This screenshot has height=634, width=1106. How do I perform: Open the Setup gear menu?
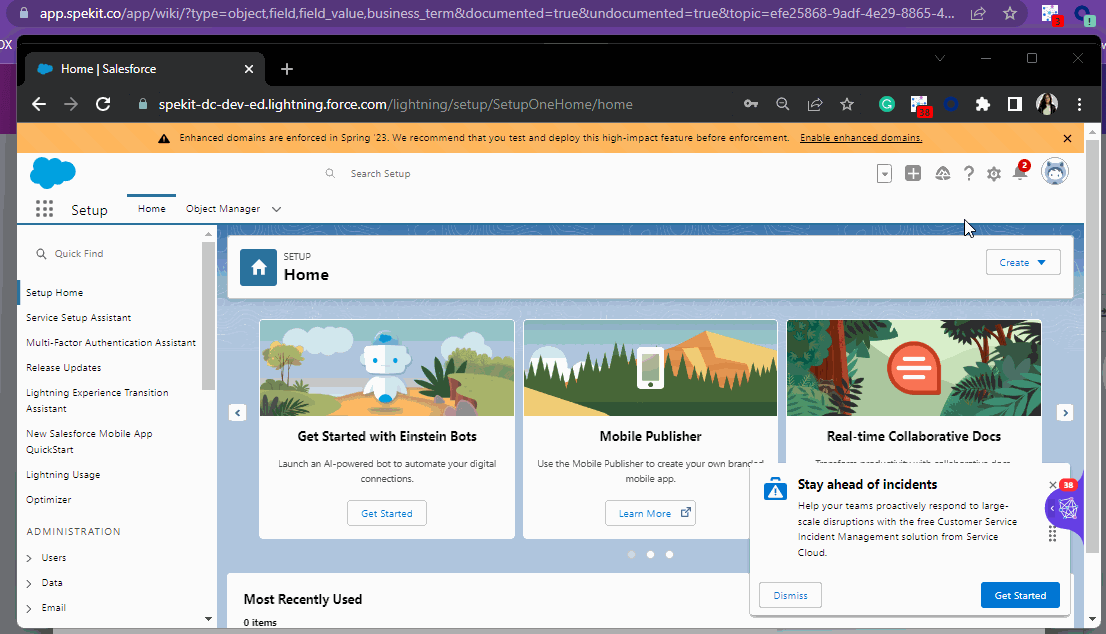point(994,173)
